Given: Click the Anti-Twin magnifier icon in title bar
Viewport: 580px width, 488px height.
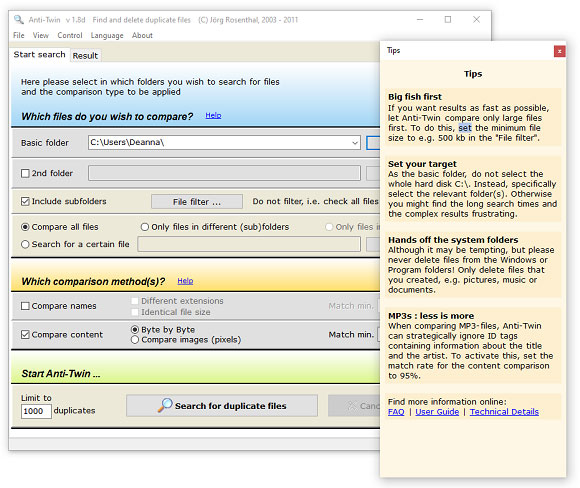Looking at the screenshot, I should click(18, 20).
